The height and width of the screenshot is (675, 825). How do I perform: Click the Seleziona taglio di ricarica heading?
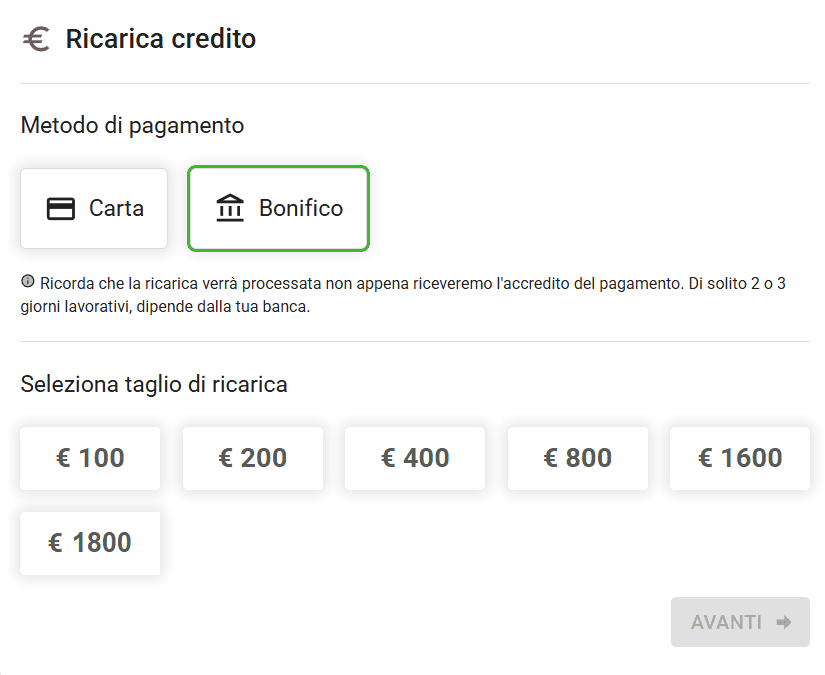(154, 385)
